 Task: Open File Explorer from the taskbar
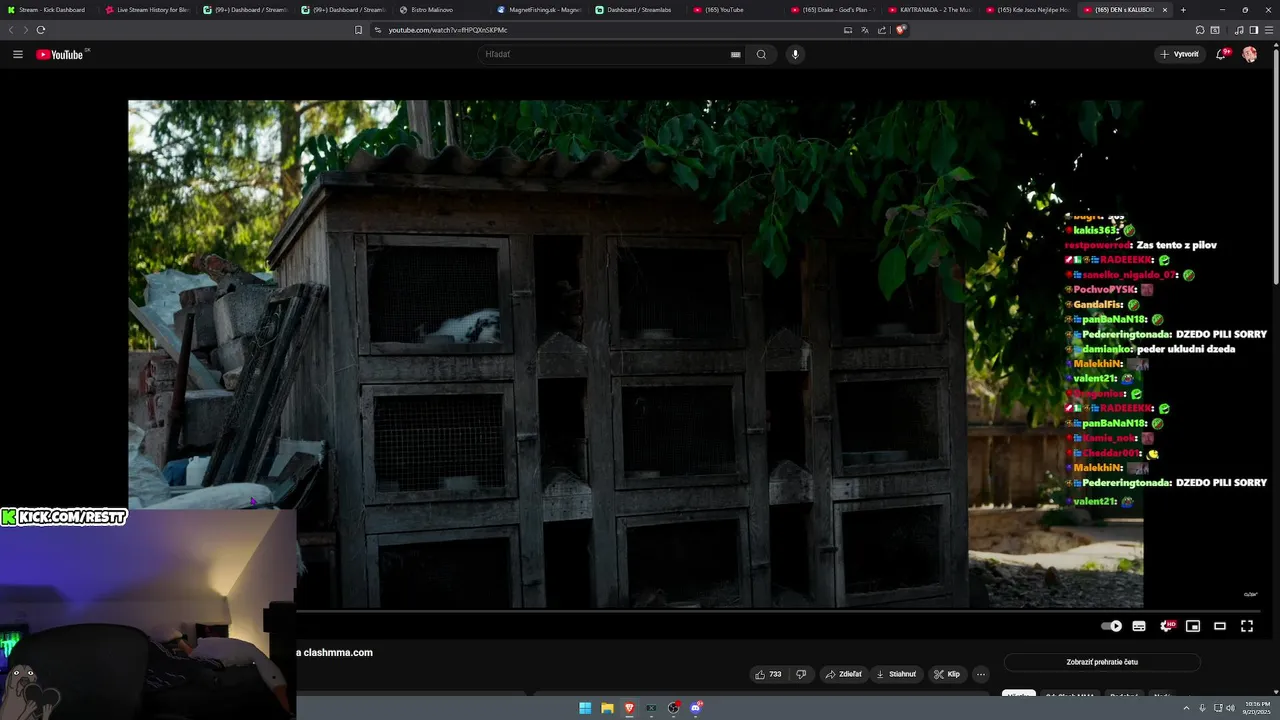click(x=607, y=708)
